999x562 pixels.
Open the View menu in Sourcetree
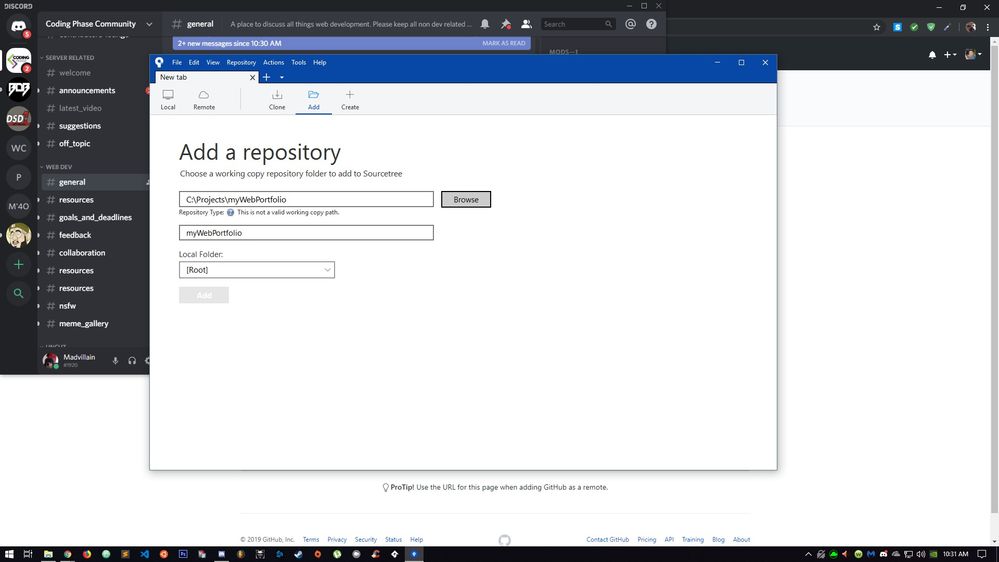click(x=213, y=62)
